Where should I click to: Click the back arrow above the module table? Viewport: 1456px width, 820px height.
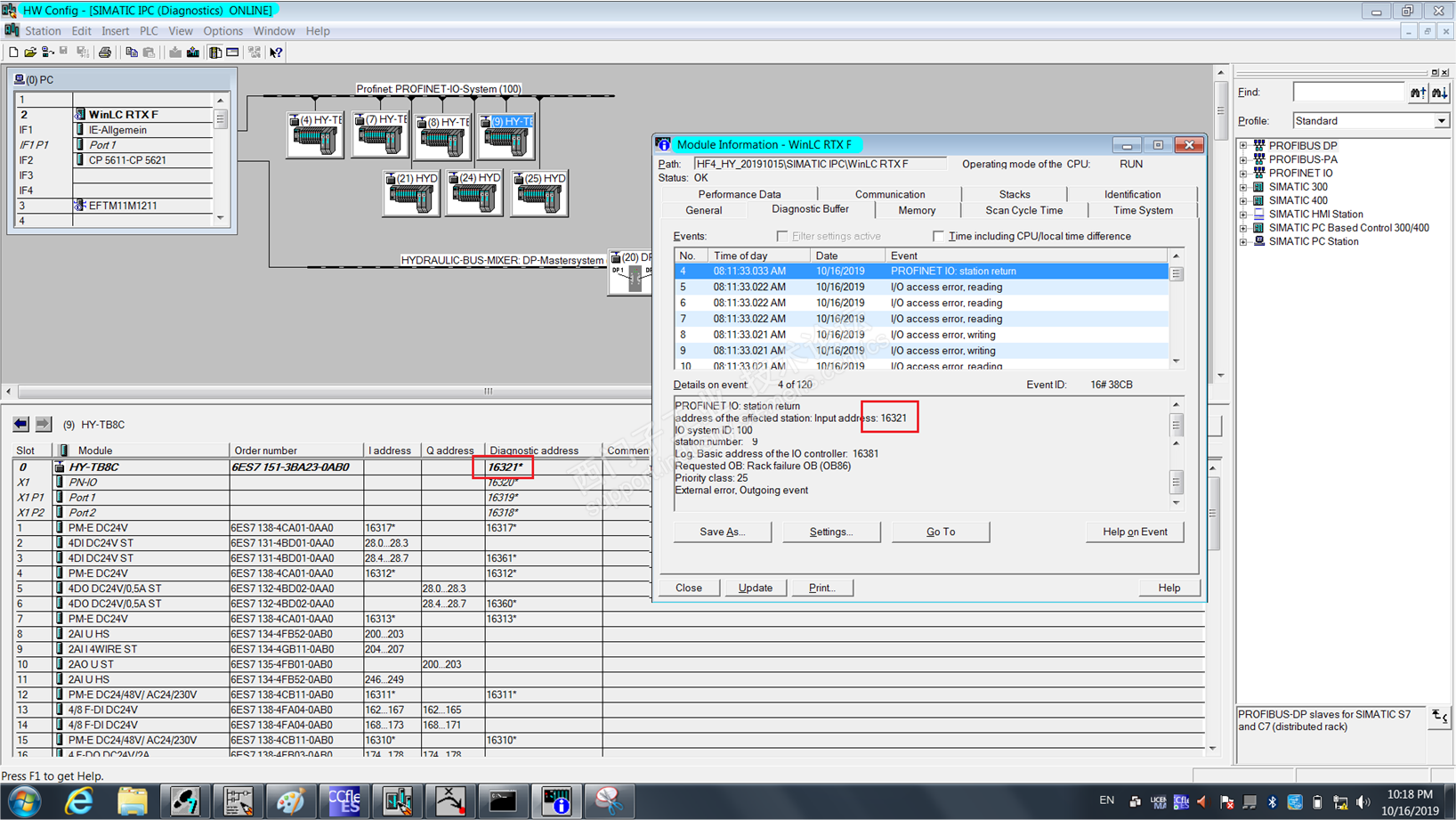pyautogui.click(x=20, y=424)
